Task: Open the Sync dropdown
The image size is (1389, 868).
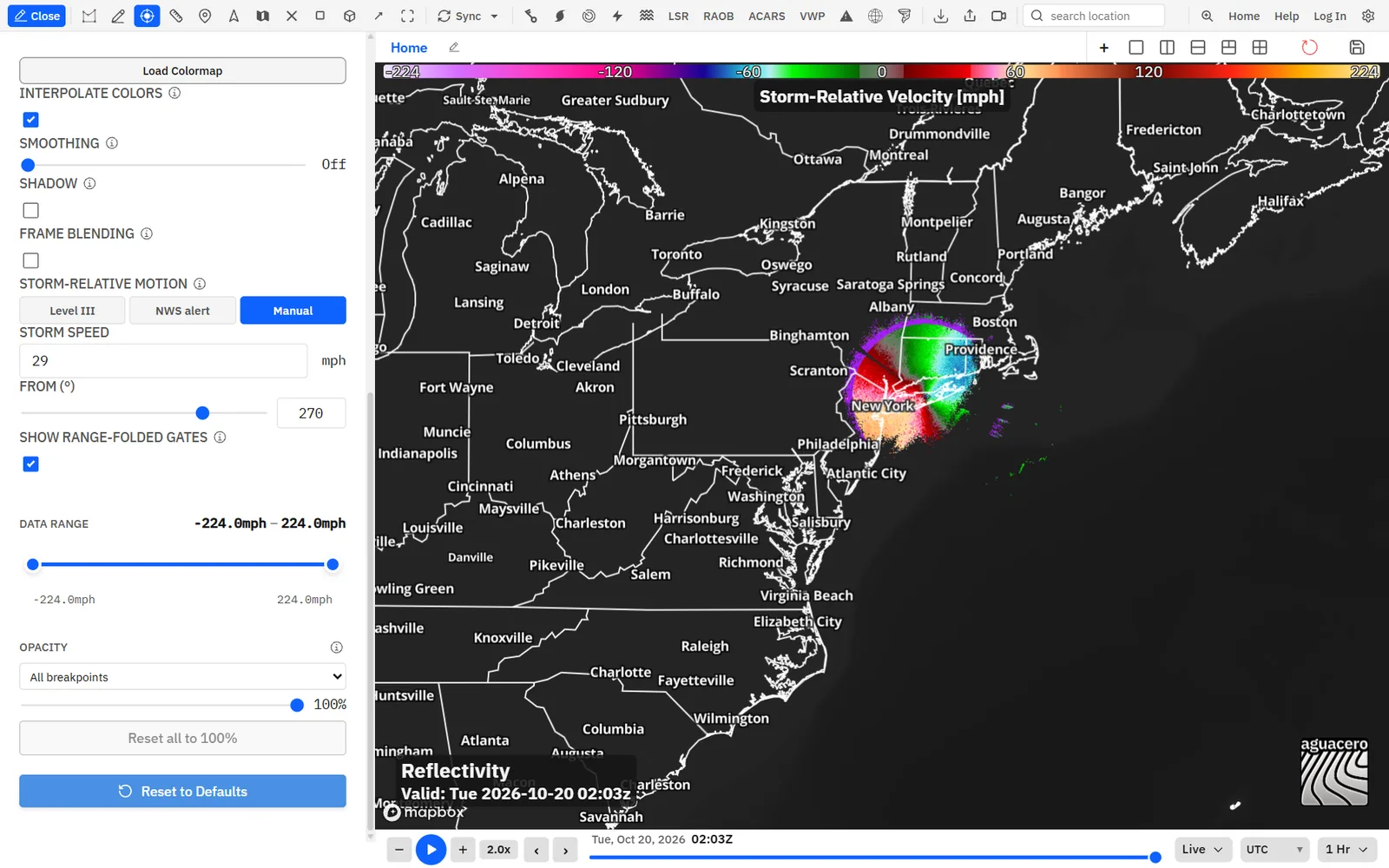Action: 468,16
